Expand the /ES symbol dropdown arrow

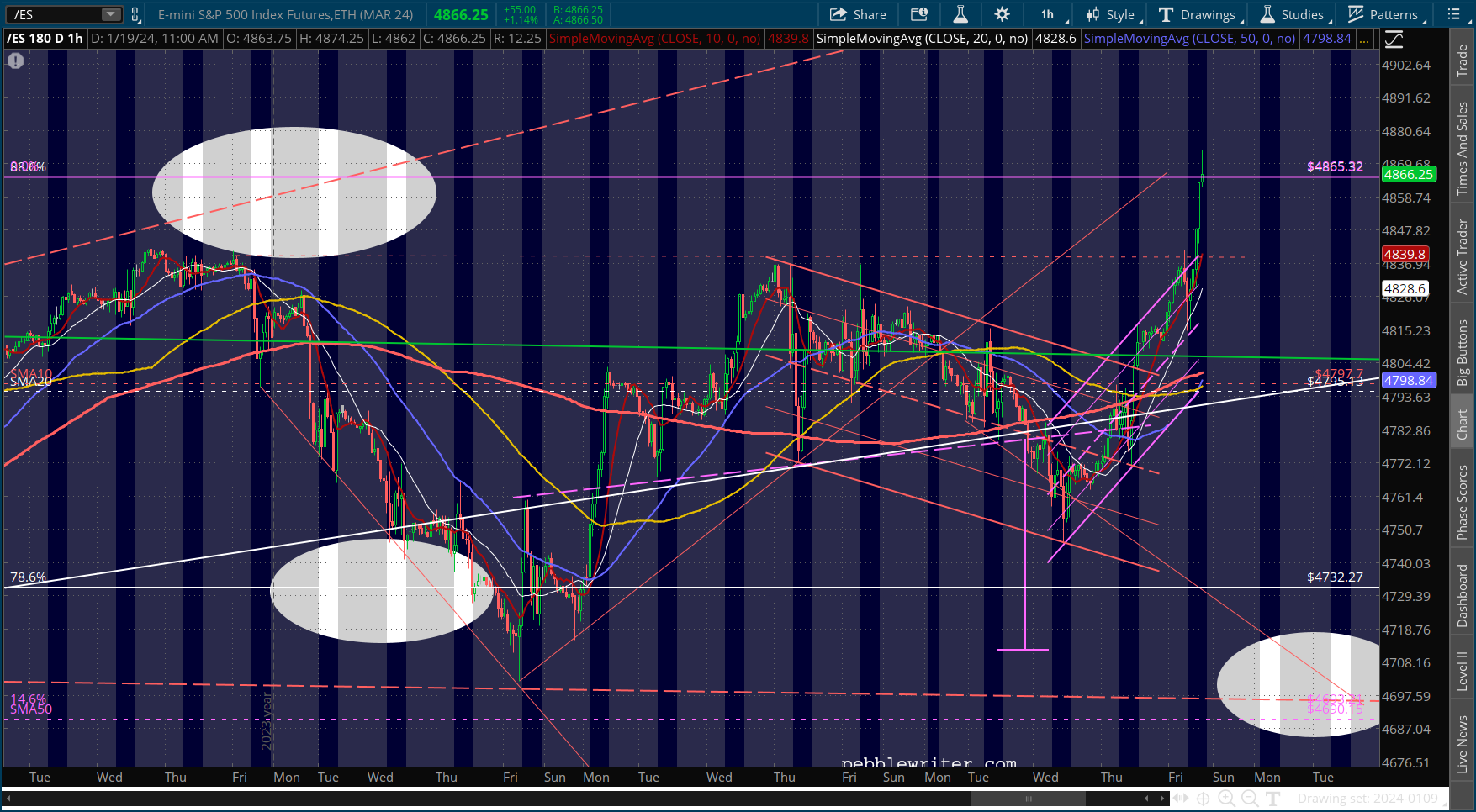point(111,14)
